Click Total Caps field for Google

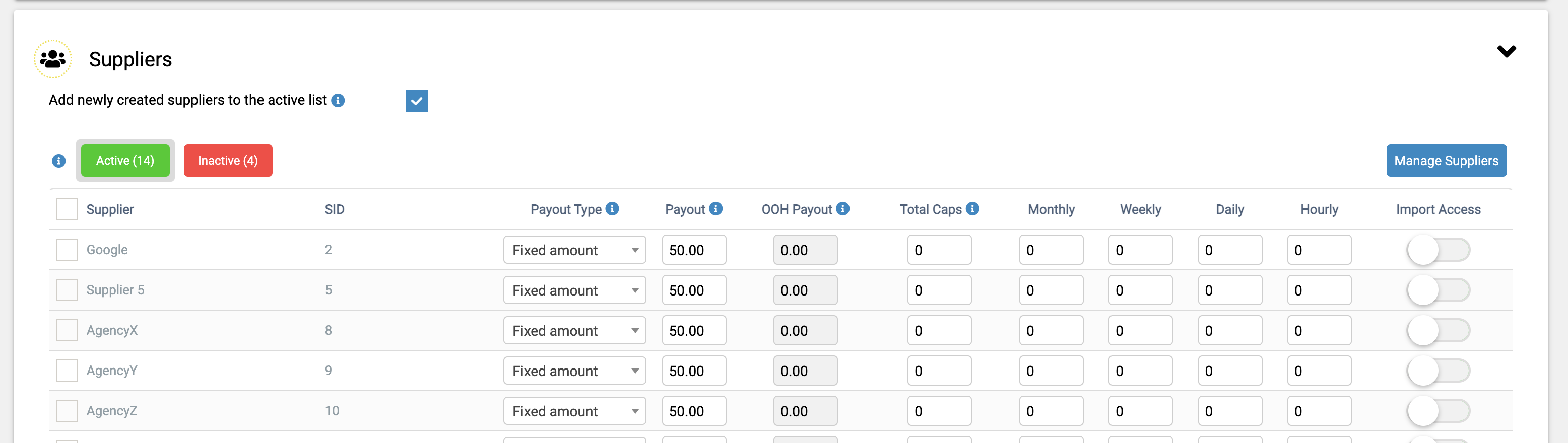939,250
